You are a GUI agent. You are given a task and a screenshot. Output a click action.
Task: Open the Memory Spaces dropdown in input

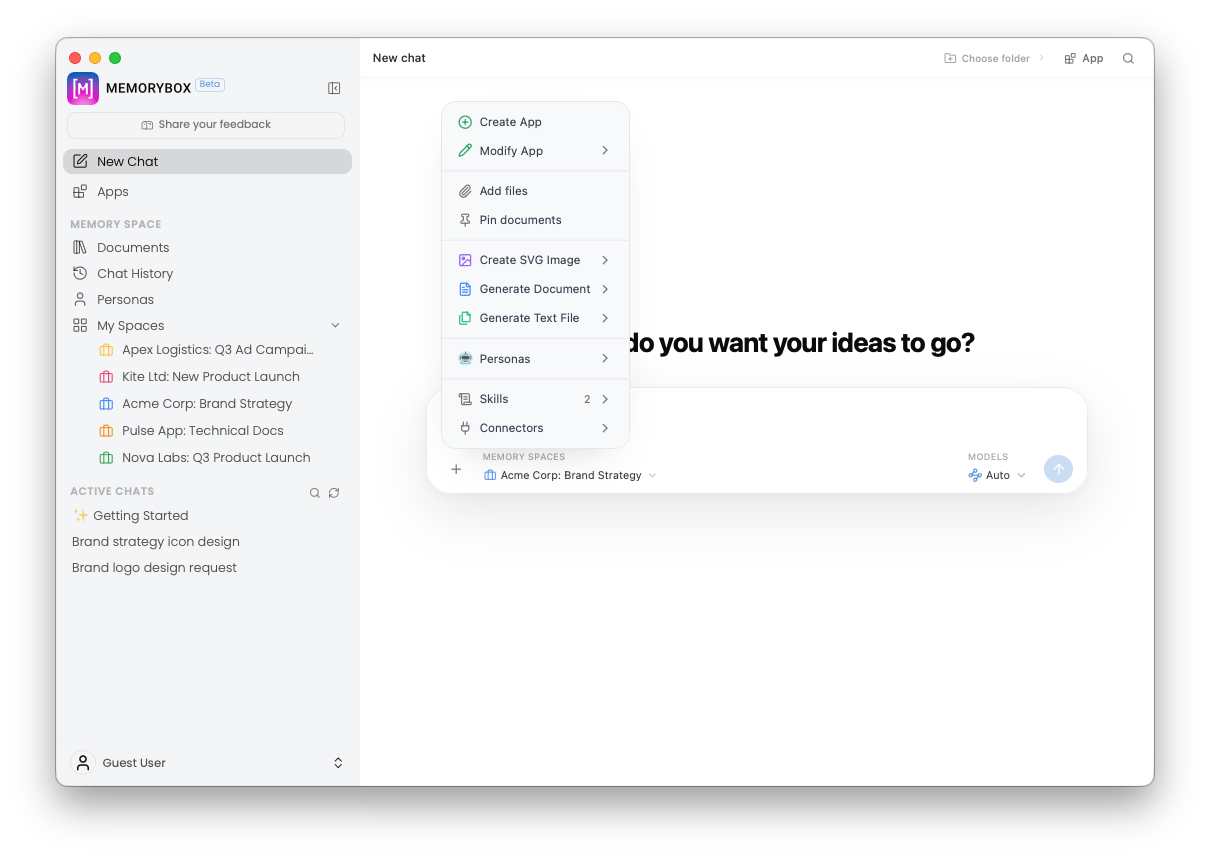(570, 475)
